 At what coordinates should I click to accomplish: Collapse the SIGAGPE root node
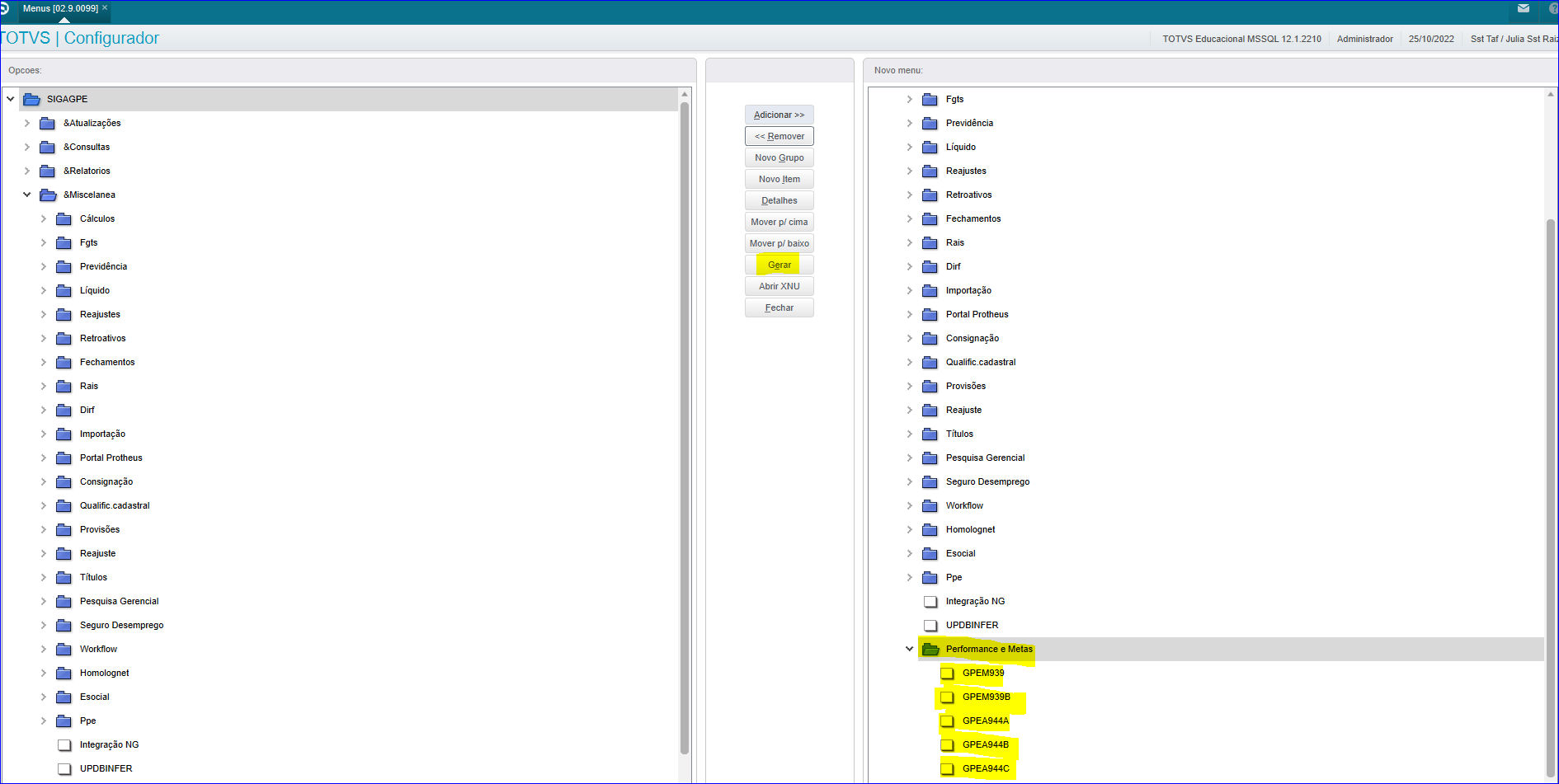pyautogui.click(x=11, y=99)
